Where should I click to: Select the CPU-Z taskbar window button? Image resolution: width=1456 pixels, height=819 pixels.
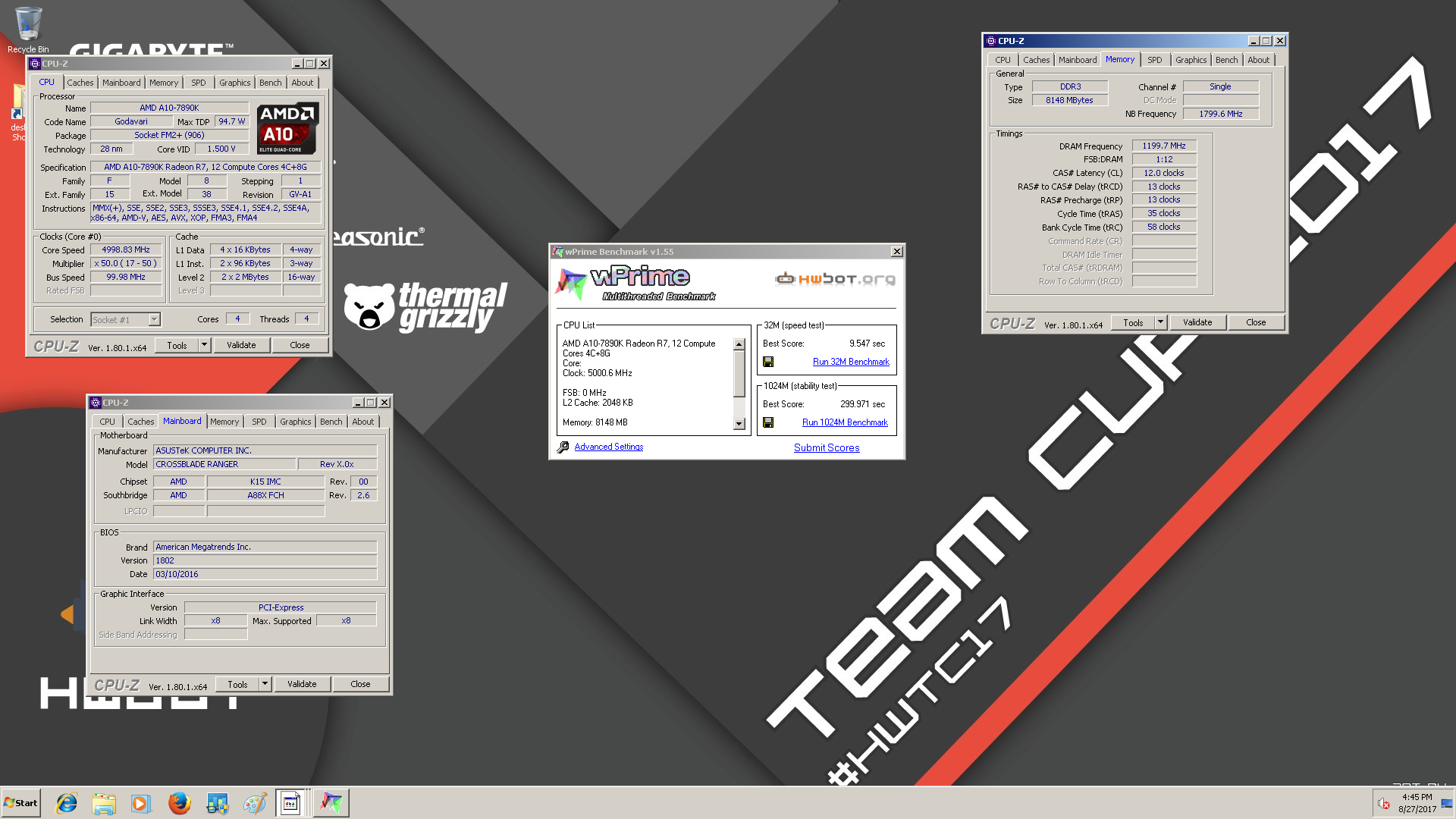pos(291,802)
